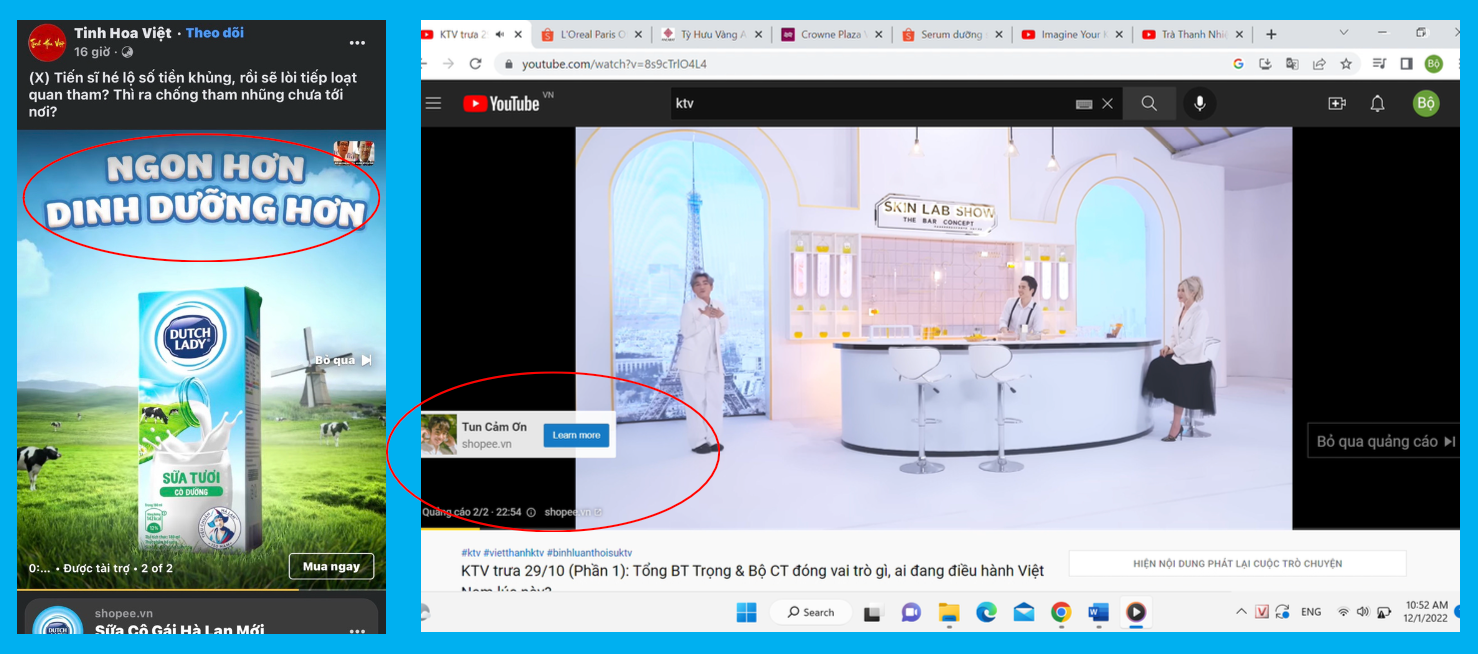Viewport: 1478px width, 654px height.
Task: Click the ENG language indicator
Action: click(1311, 612)
